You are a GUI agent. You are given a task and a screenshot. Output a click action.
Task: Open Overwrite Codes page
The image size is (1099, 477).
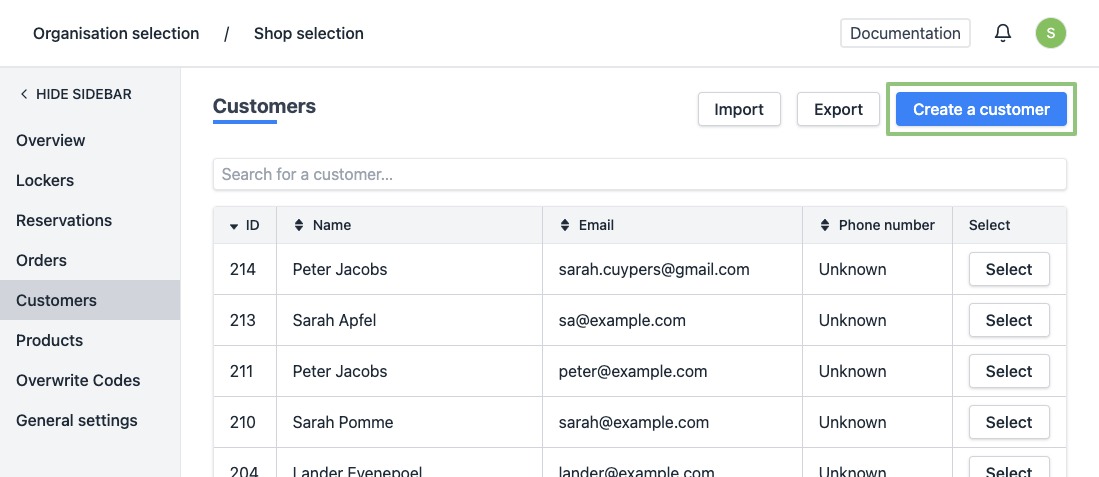[78, 380]
